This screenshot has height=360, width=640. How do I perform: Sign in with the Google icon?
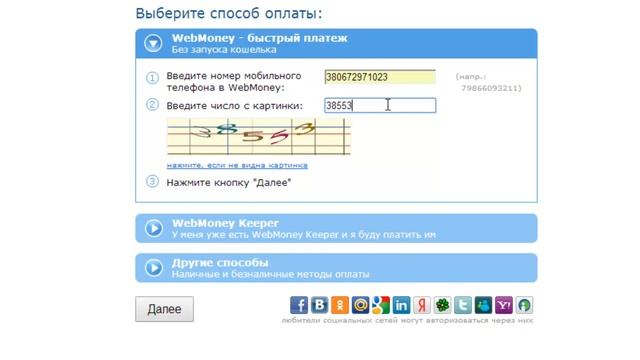pyautogui.click(x=381, y=305)
